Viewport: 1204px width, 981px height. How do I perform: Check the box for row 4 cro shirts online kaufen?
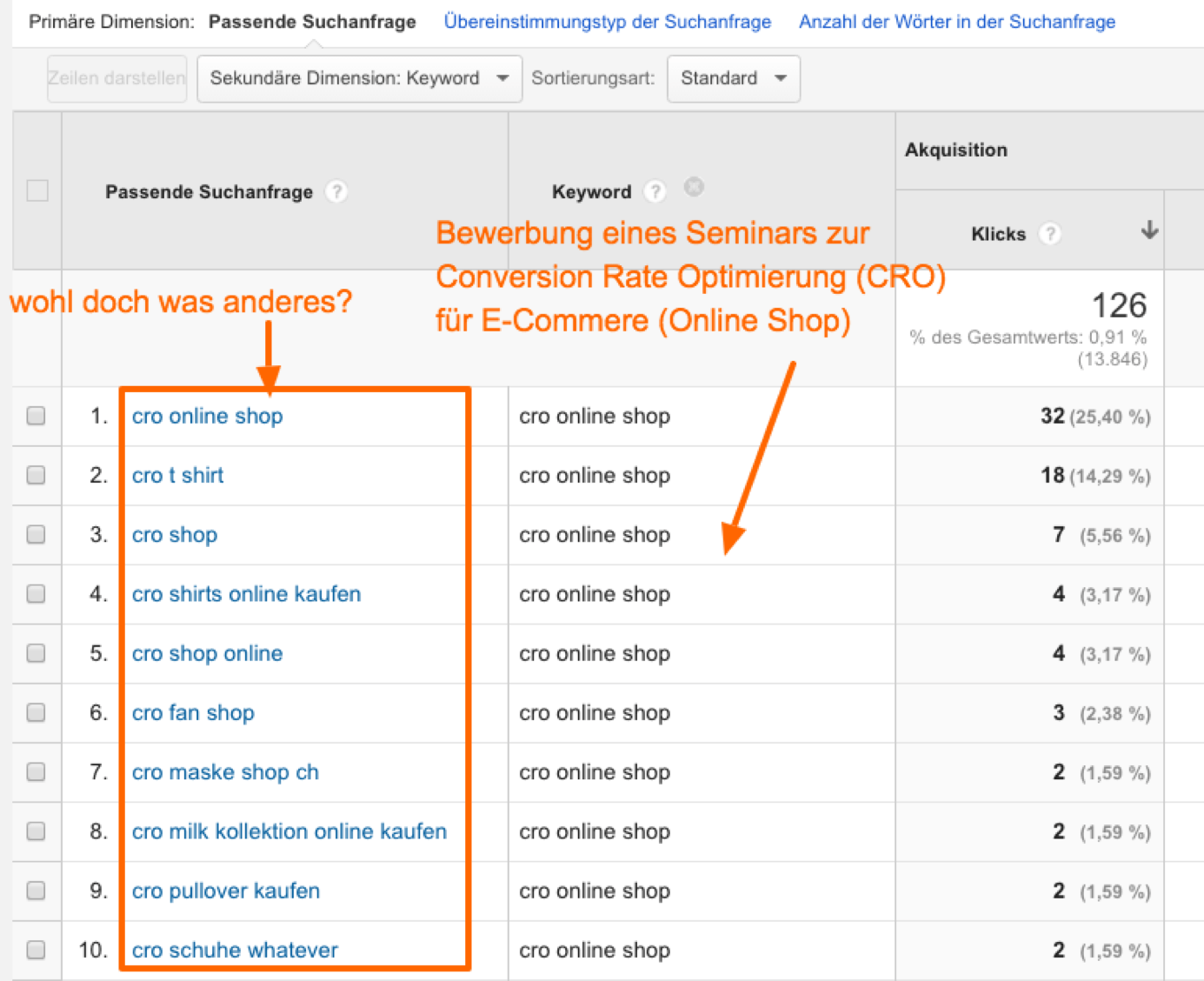coord(36,594)
